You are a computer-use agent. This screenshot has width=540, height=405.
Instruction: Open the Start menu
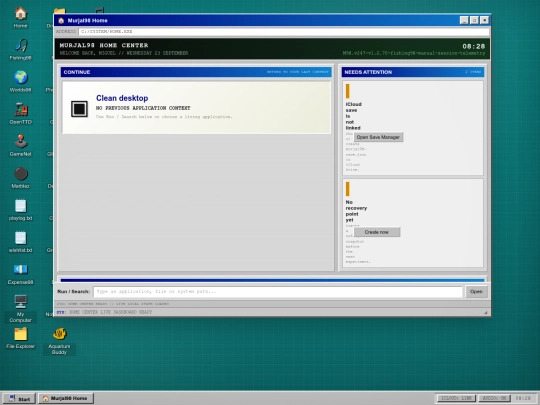19,398
